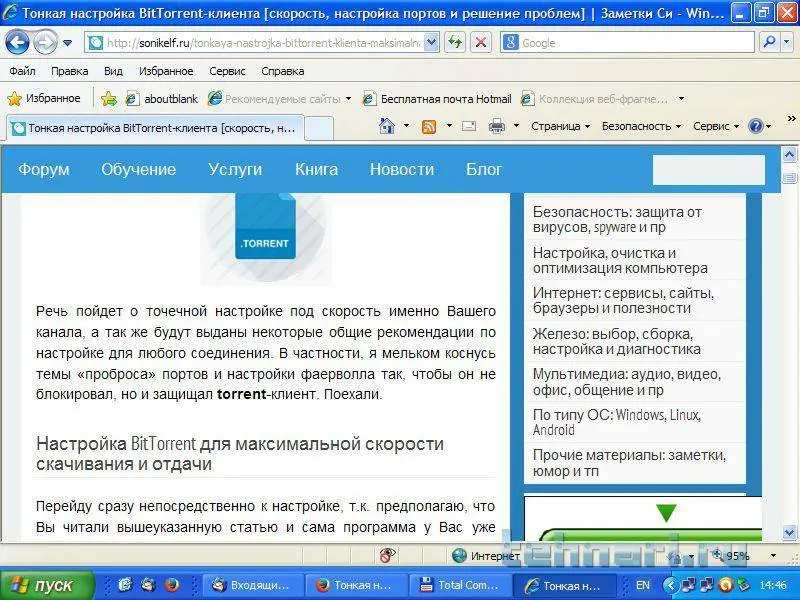Stop loading with the red X icon
This screenshot has height=600, width=800.
pos(480,43)
